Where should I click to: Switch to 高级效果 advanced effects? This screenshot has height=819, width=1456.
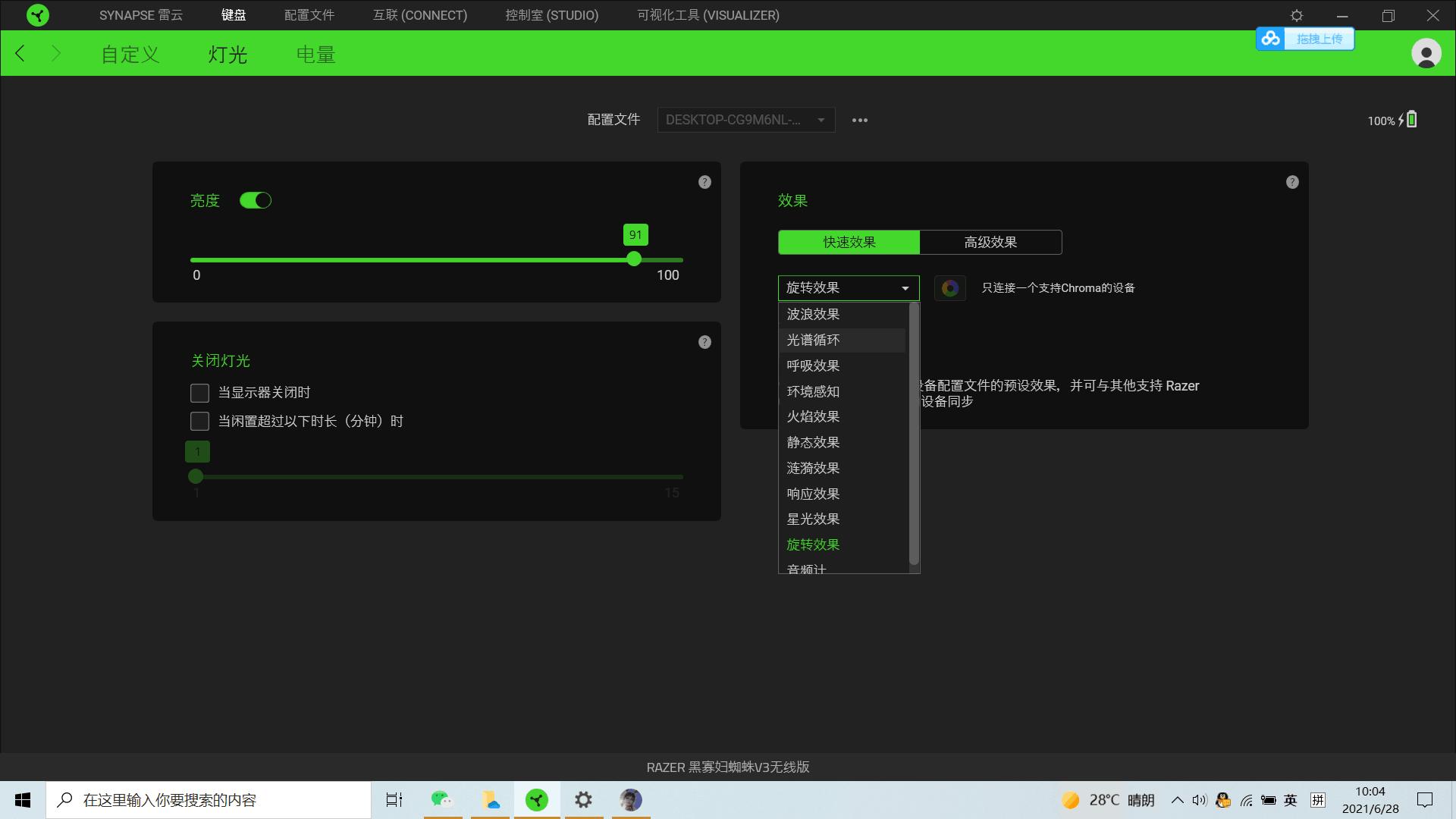(990, 242)
